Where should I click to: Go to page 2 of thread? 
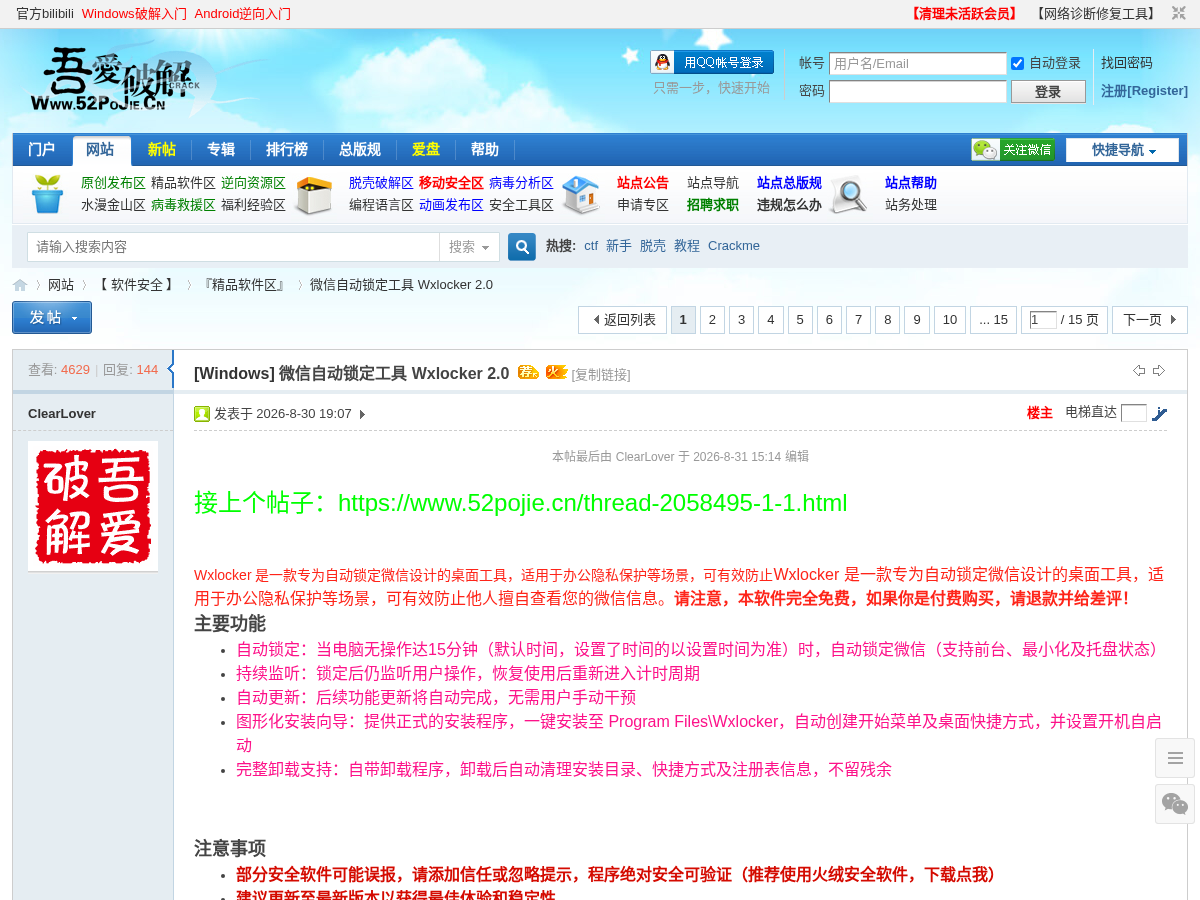(712, 320)
